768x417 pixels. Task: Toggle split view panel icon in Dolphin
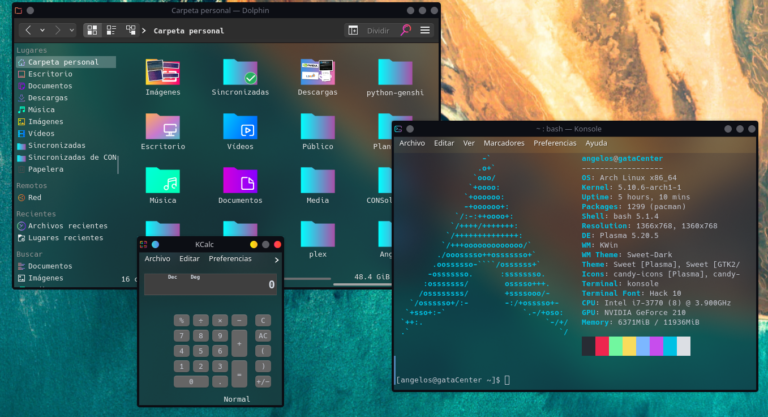point(353,30)
